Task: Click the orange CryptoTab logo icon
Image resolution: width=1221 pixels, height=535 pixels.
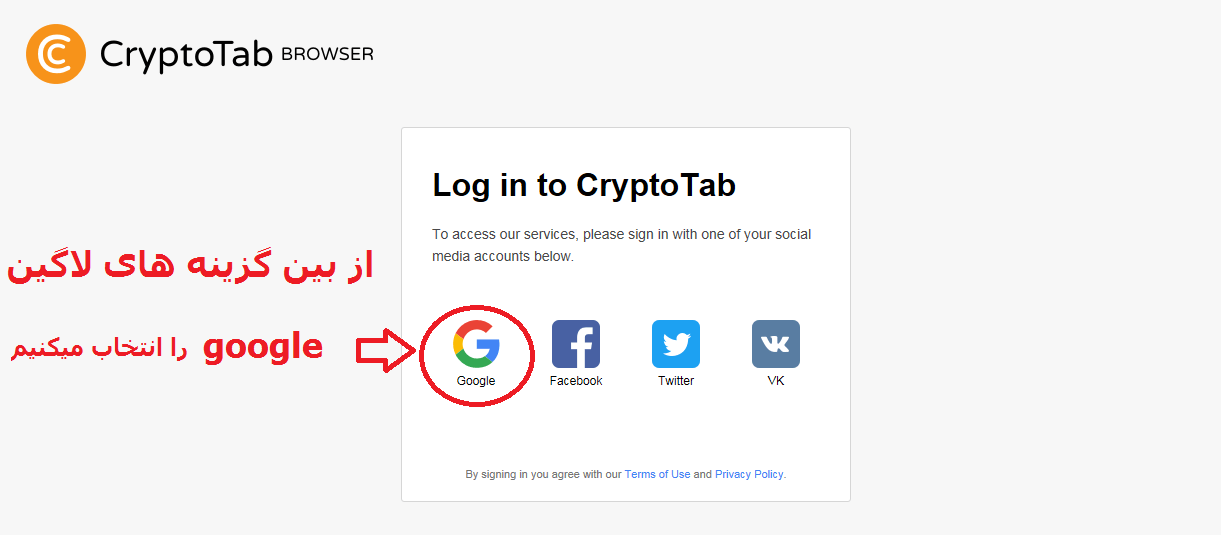Action: (56, 54)
